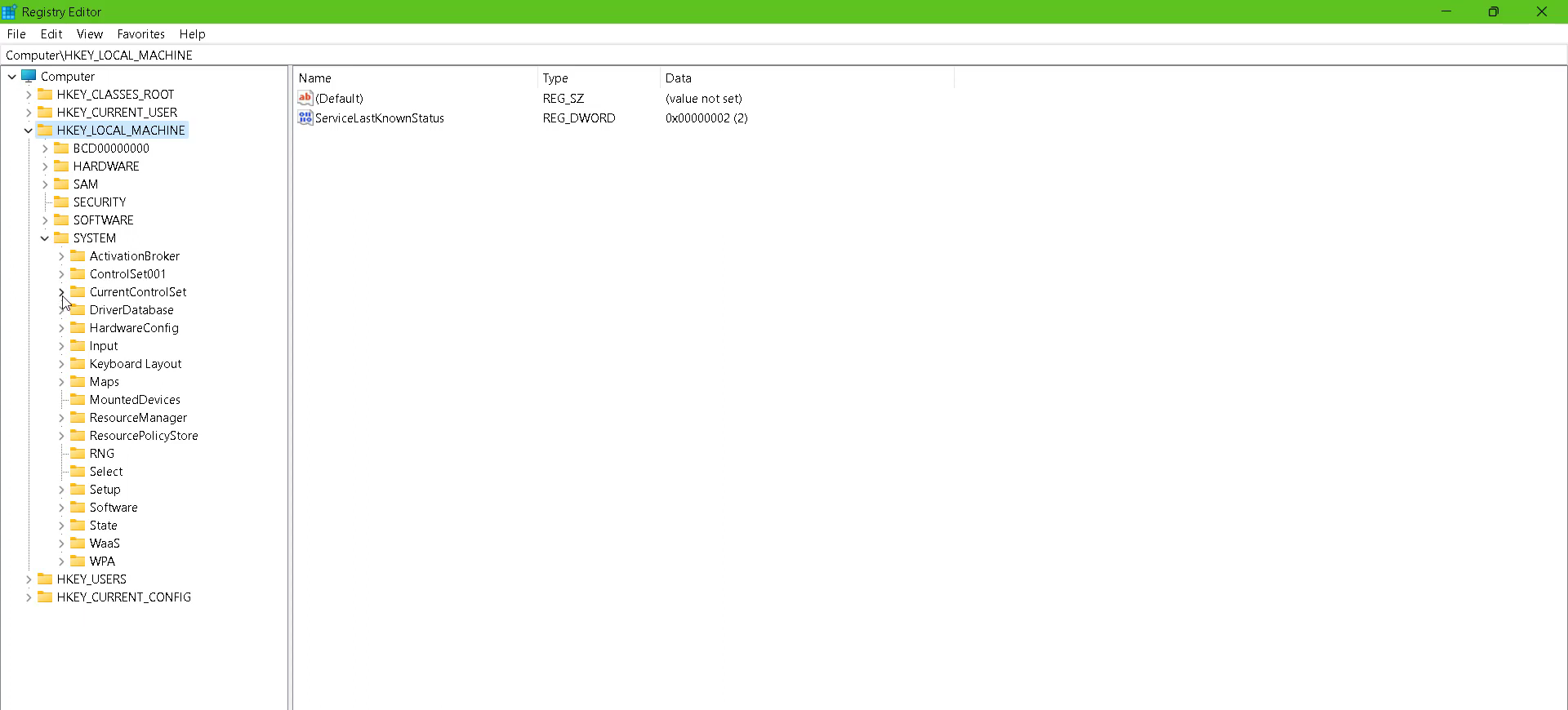
Task: Click the REG_SZ type cell
Action: click(x=563, y=99)
